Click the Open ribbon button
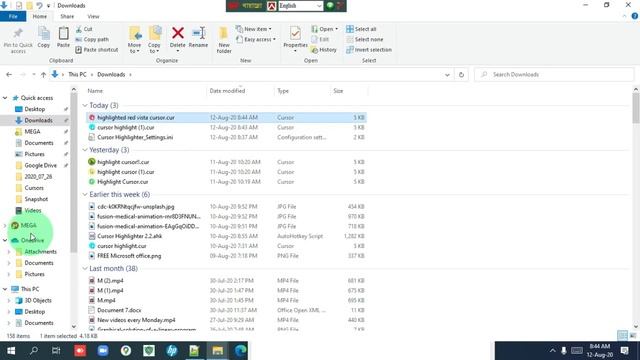640x360 pixels. coord(324,29)
